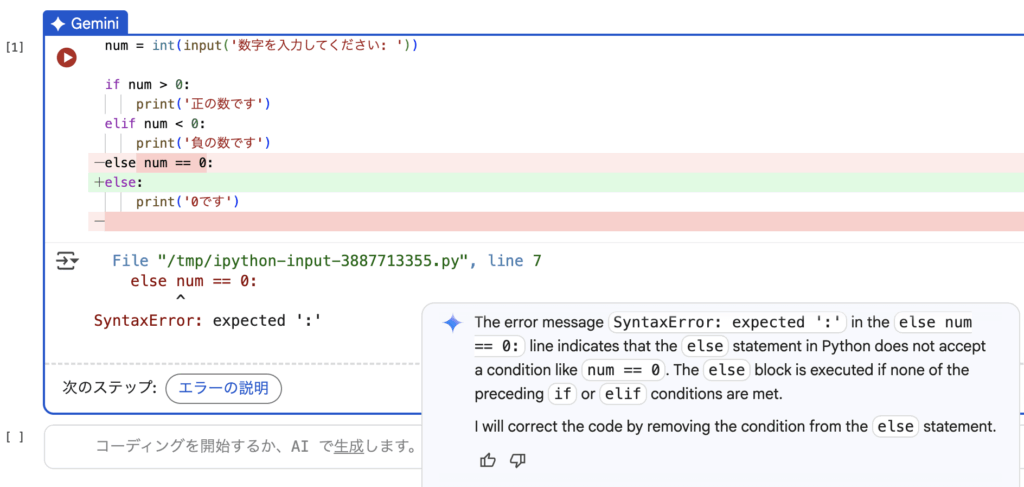Click the empty red removed line in diff

500,221
